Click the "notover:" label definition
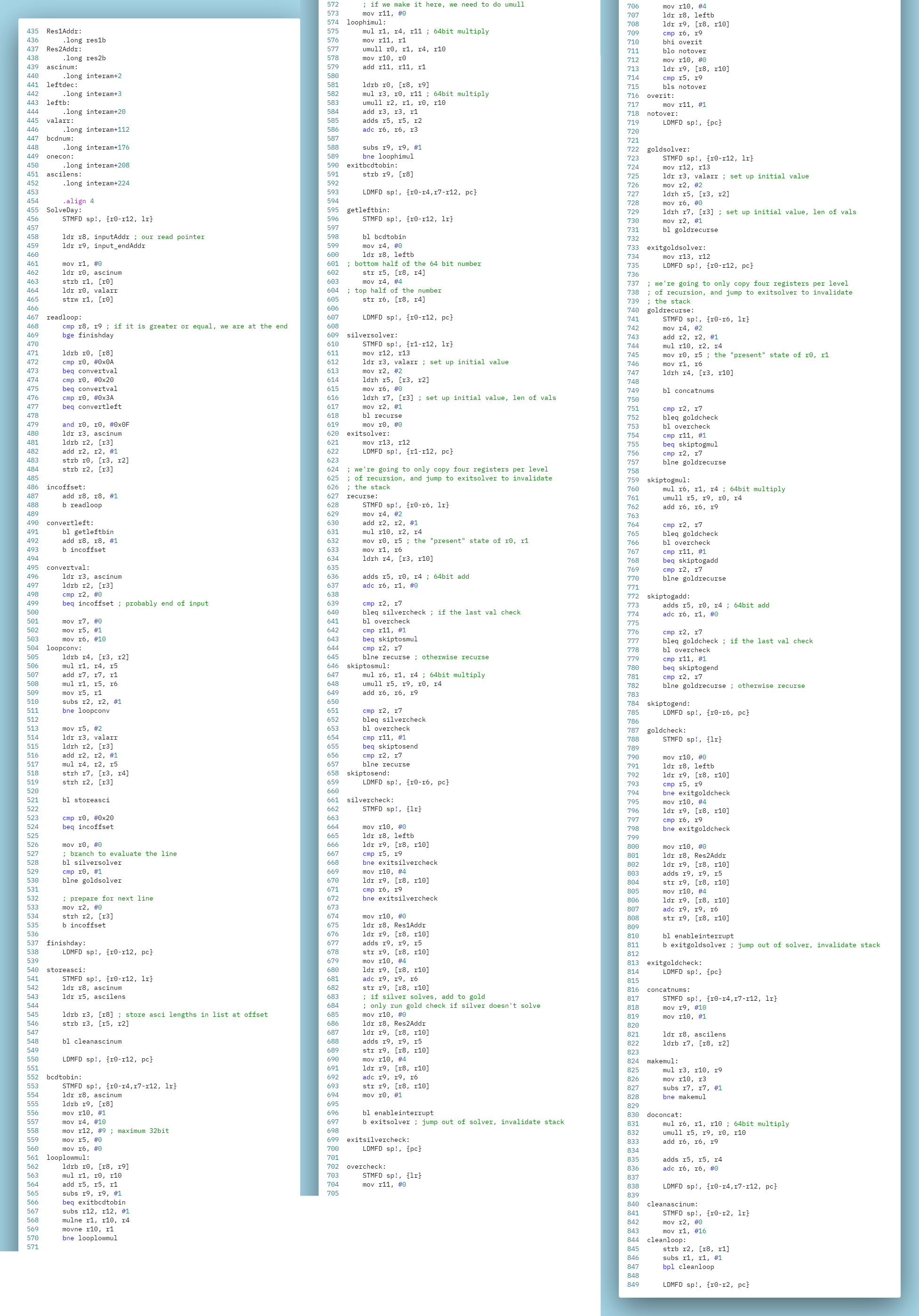919x1316 pixels. coord(662,114)
